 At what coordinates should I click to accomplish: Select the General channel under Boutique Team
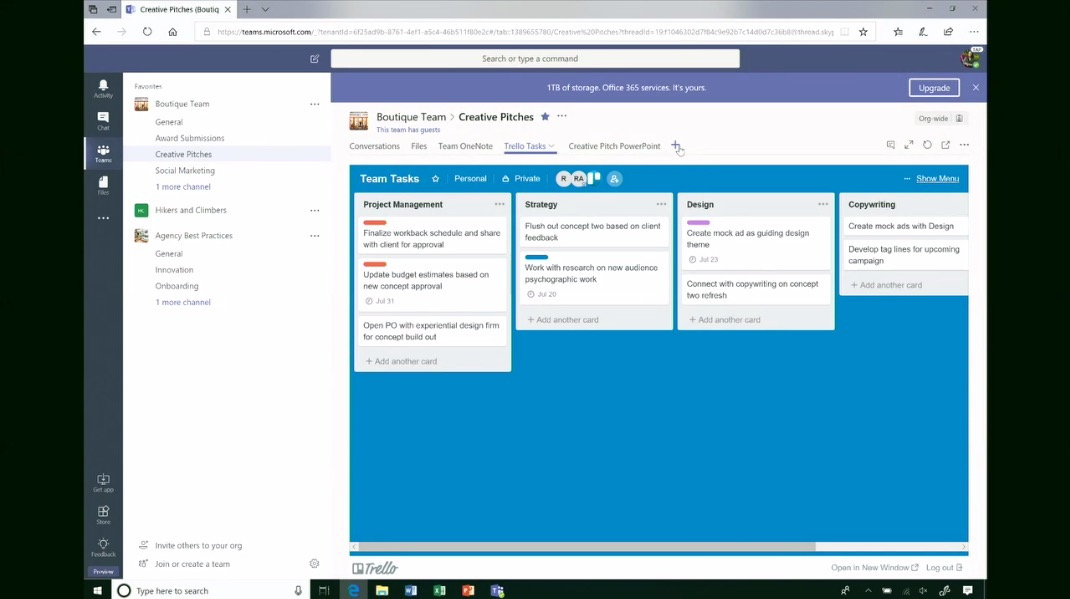click(x=169, y=122)
